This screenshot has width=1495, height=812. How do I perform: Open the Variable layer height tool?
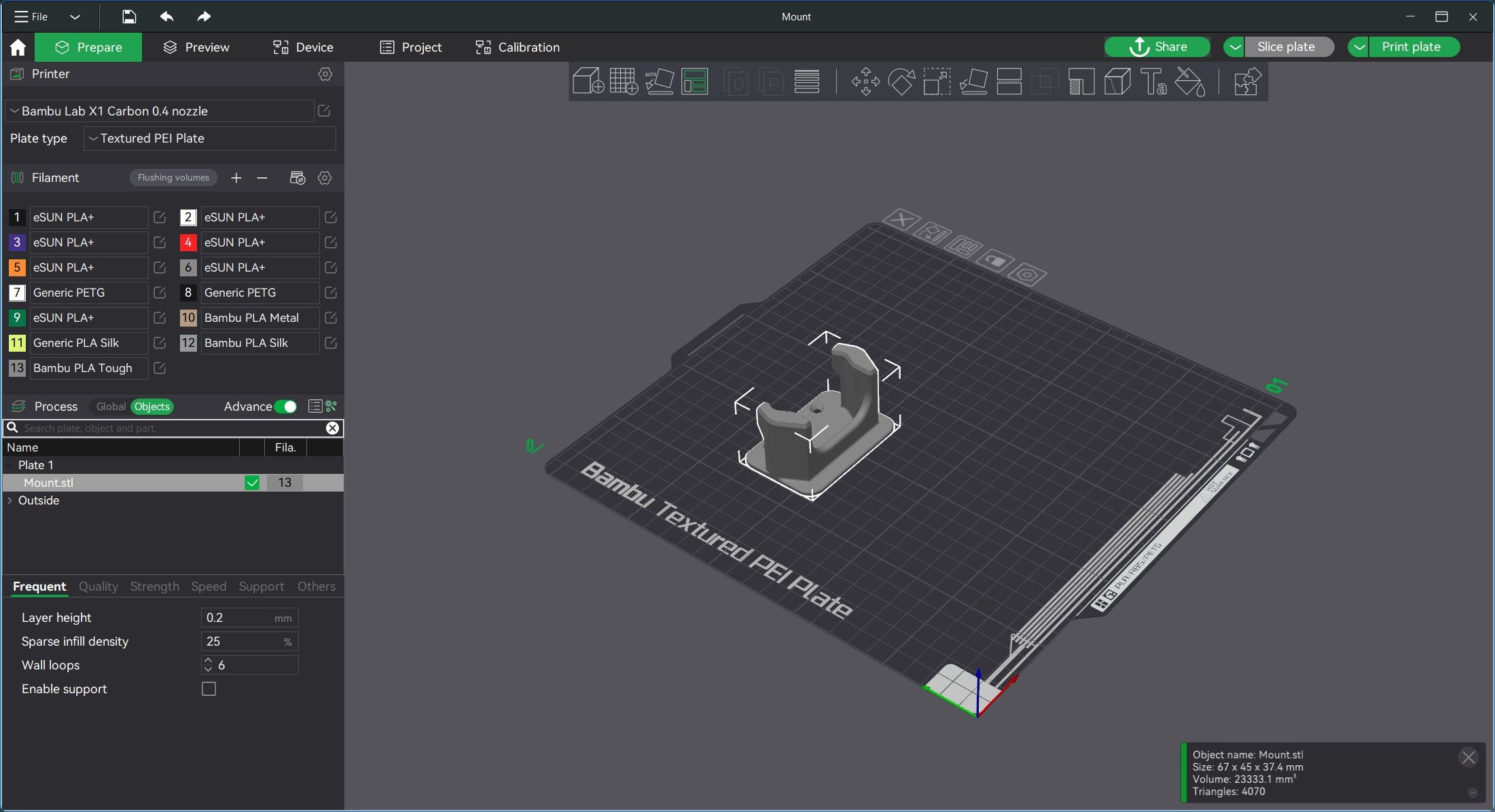[x=807, y=81]
